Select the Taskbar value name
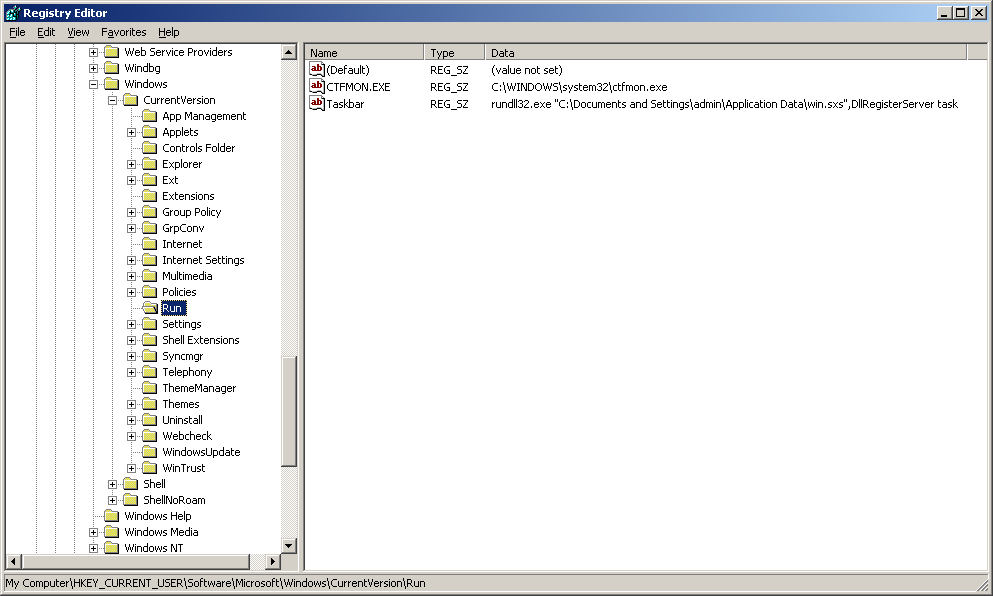 click(x=345, y=104)
